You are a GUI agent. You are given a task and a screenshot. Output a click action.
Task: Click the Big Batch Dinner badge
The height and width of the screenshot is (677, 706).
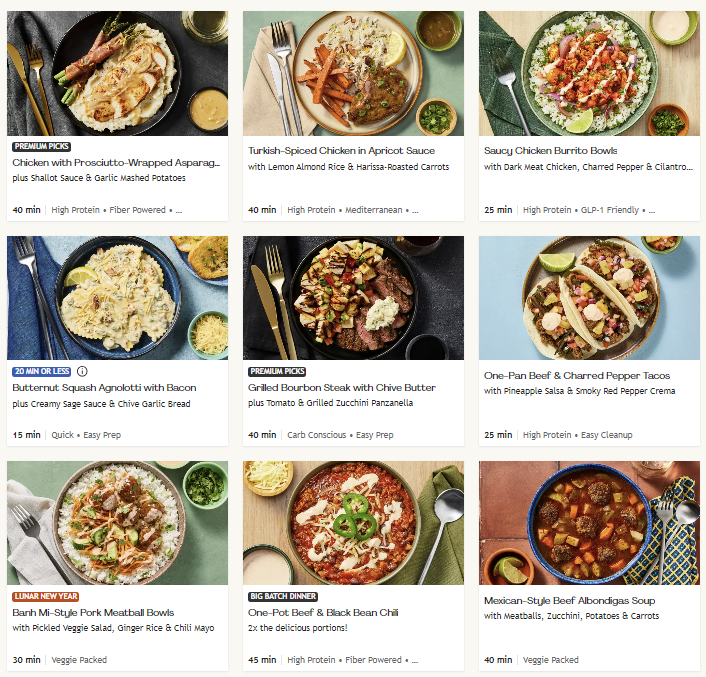[x=283, y=596]
